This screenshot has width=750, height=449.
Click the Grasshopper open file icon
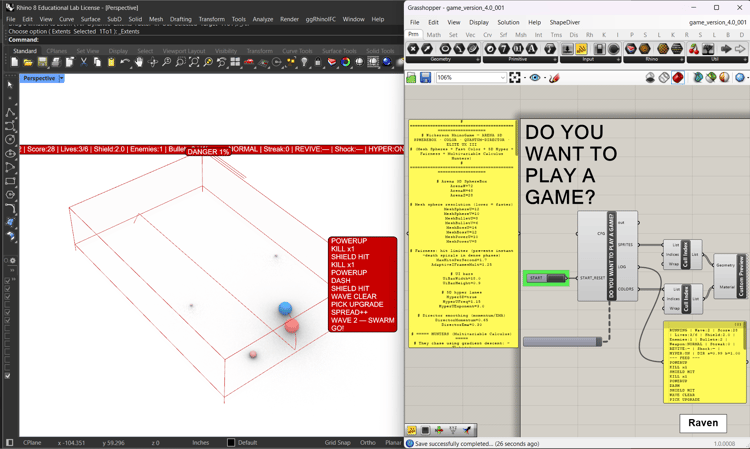(x=411, y=77)
